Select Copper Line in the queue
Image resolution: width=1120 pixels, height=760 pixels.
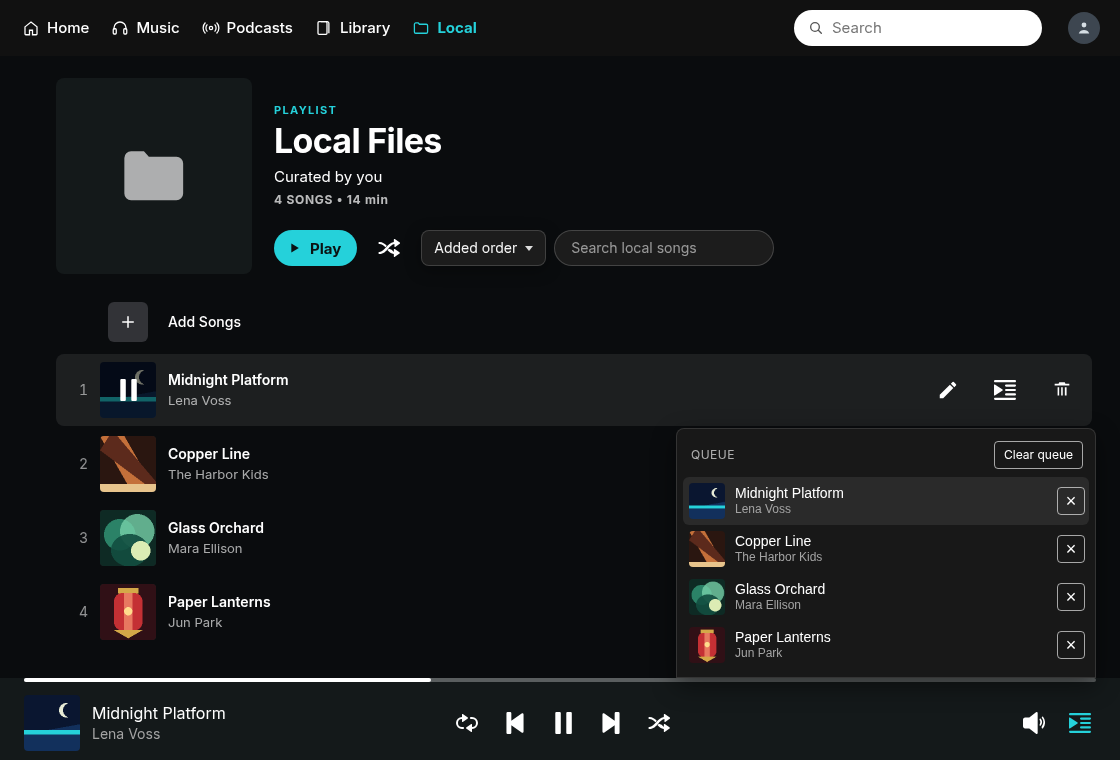tap(886, 549)
